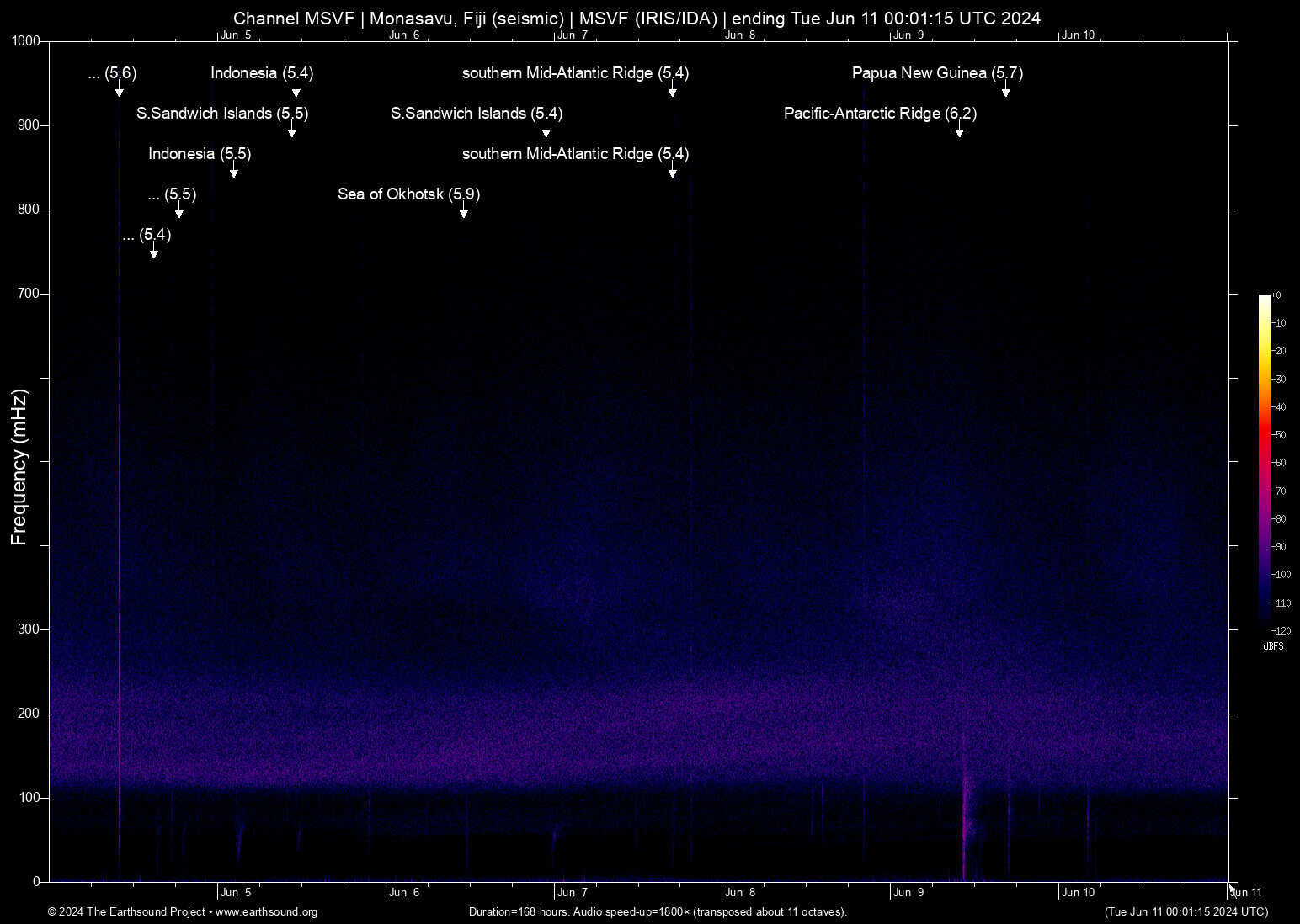Click the Sea of Okhotsk (5.9) label

pyautogui.click(x=408, y=194)
